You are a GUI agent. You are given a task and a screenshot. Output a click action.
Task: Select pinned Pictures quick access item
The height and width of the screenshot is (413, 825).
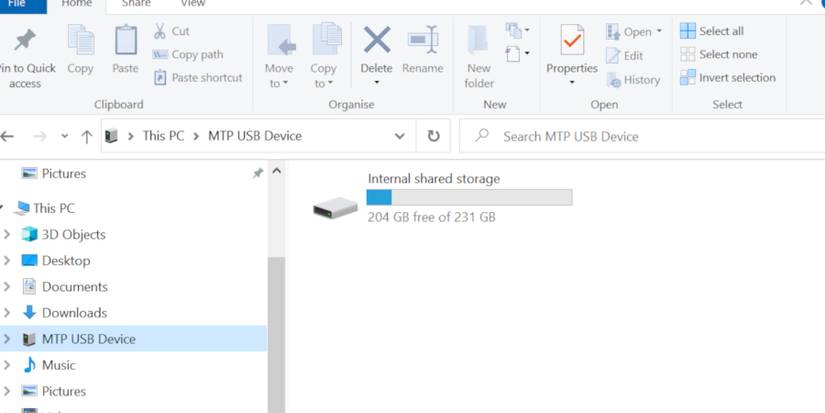(64, 174)
